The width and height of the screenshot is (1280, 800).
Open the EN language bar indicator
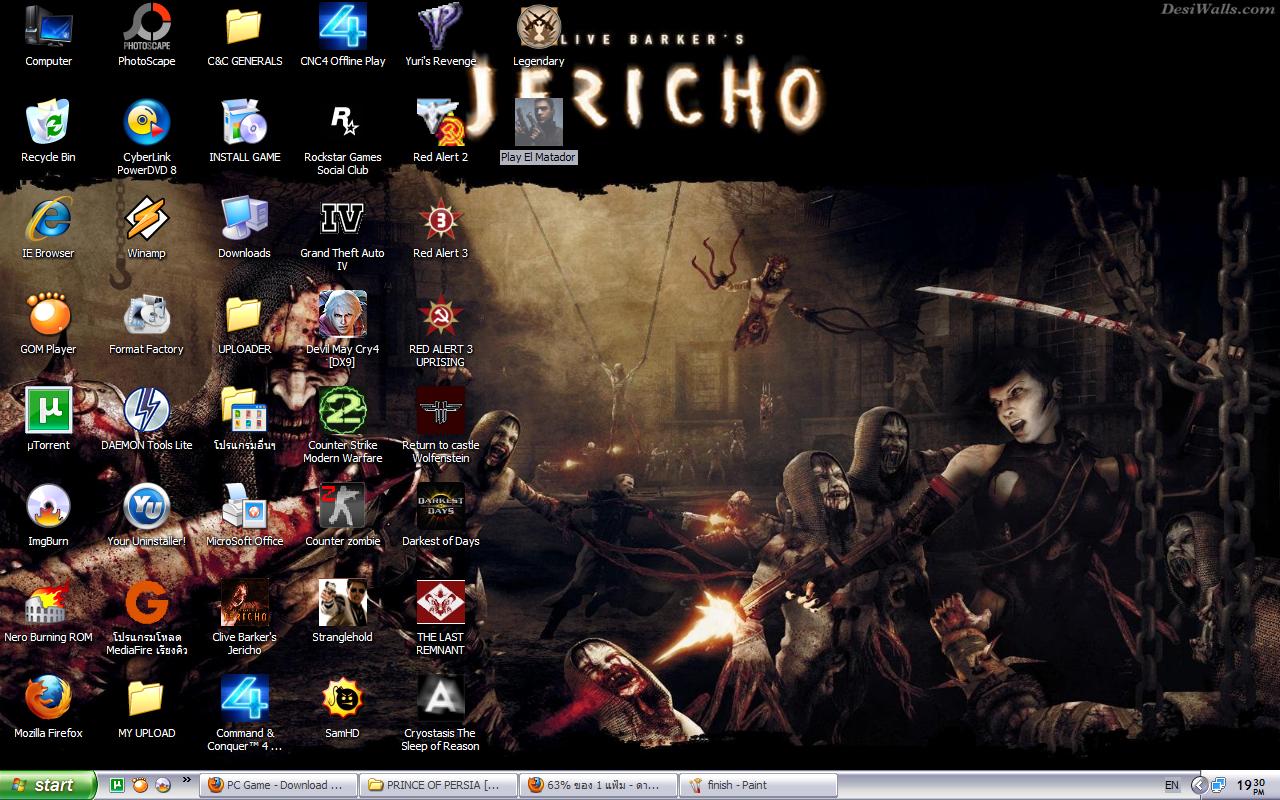(1172, 785)
